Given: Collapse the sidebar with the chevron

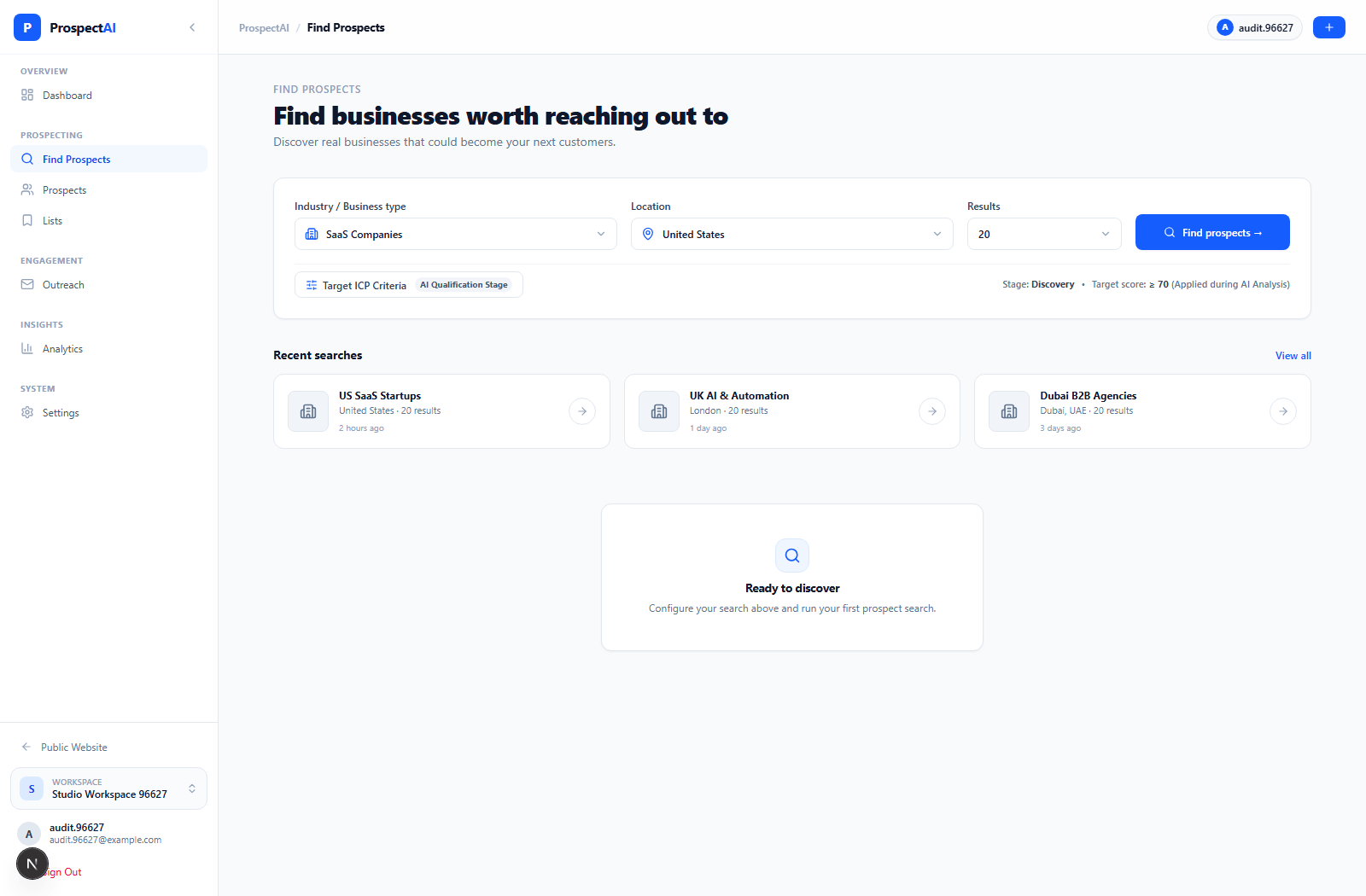Looking at the screenshot, I should pyautogui.click(x=192, y=27).
